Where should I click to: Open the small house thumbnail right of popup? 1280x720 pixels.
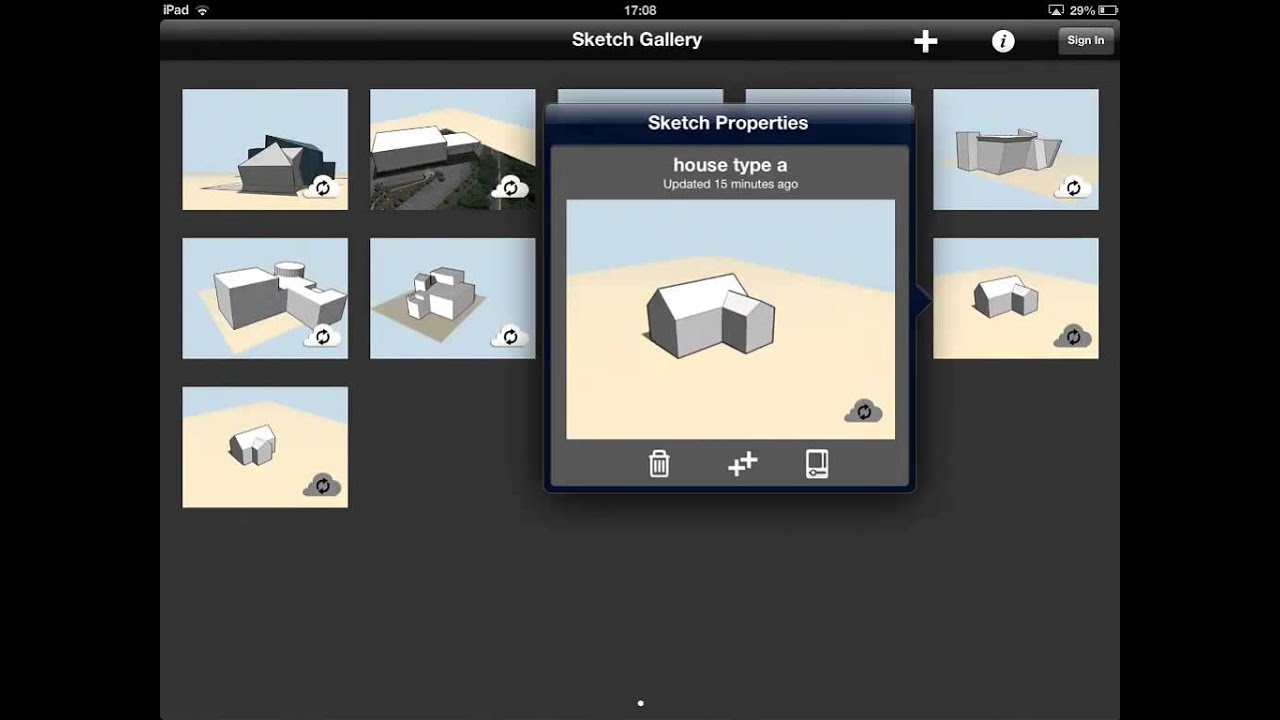[x=1016, y=298]
